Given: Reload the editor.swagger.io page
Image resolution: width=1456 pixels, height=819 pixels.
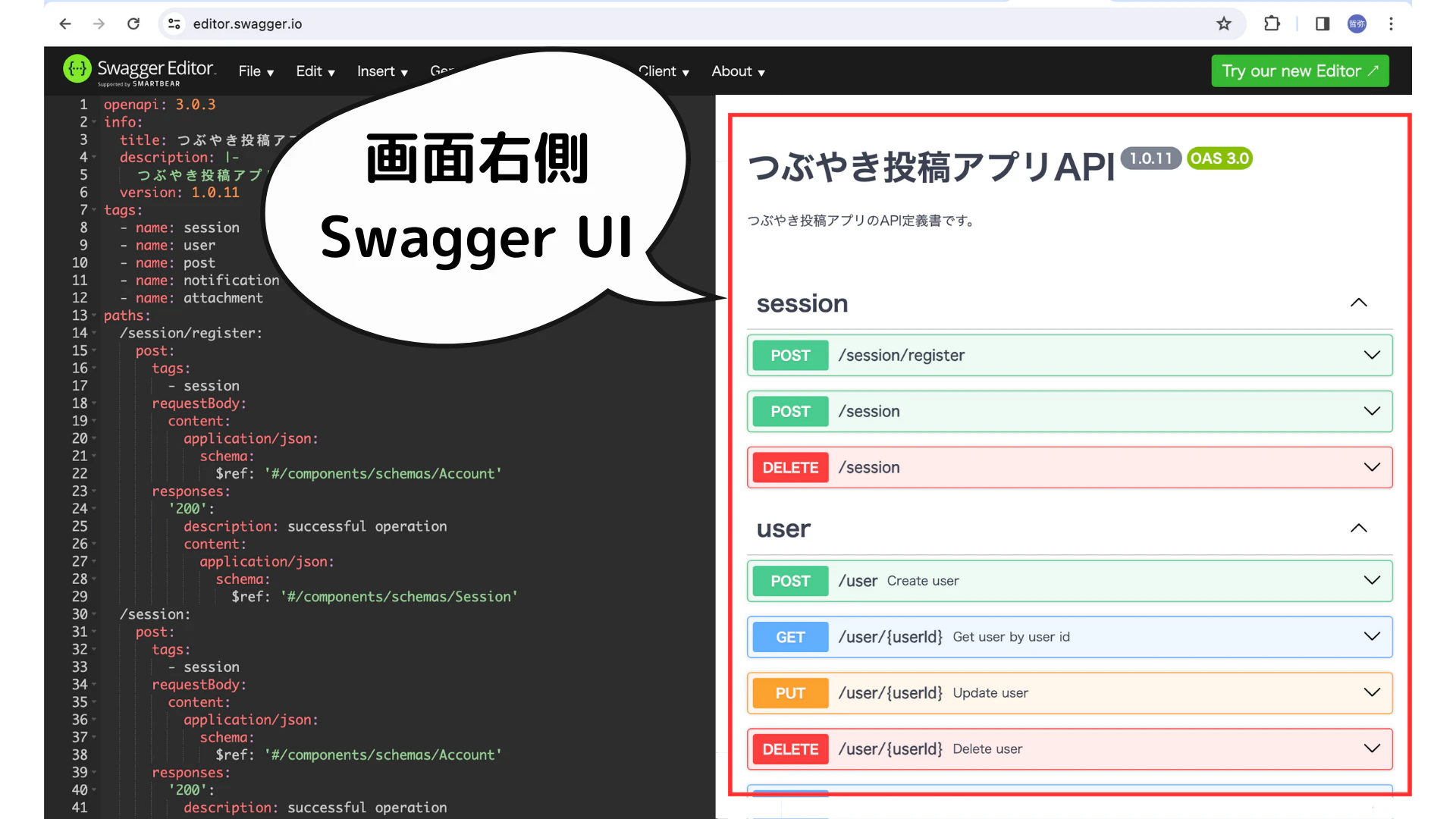Looking at the screenshot, I should coord(133,24).
